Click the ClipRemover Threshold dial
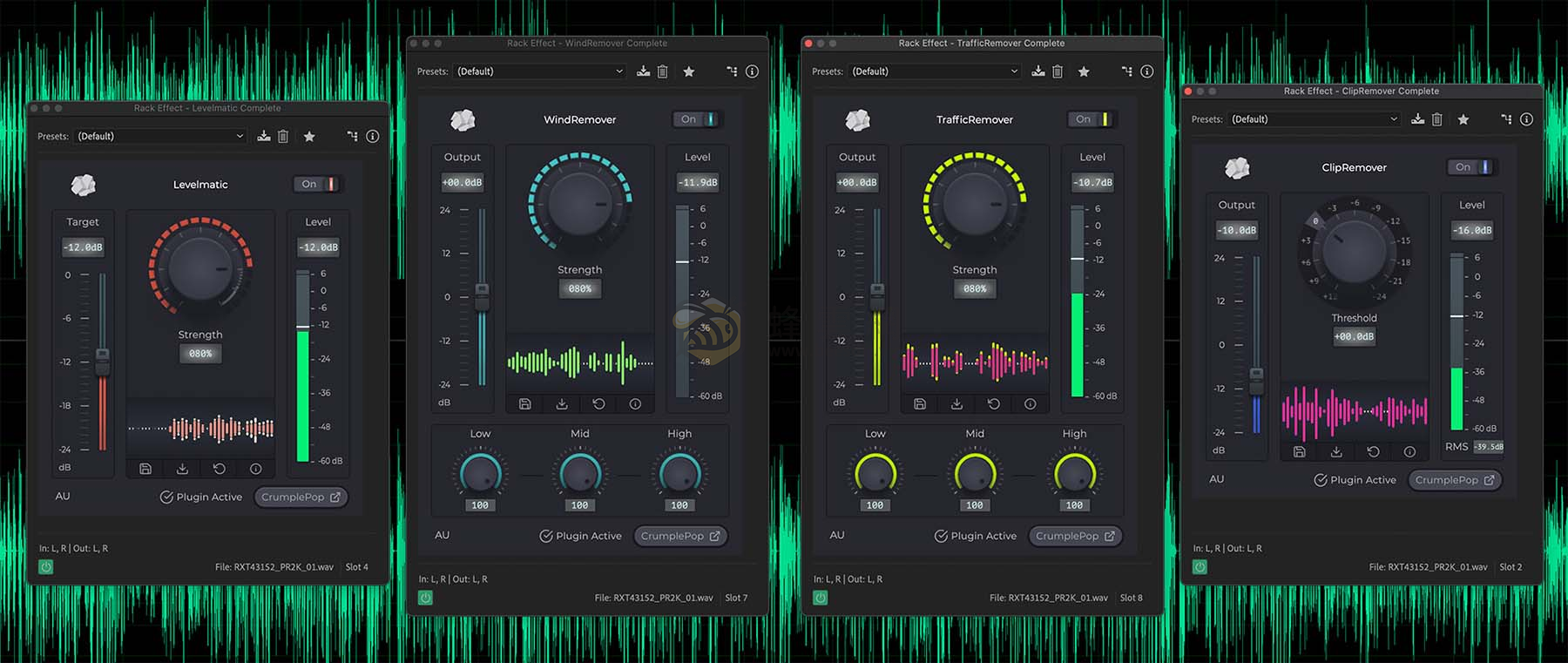Viewport: 1568px width, 663px height. click(x=1355, y=252)
